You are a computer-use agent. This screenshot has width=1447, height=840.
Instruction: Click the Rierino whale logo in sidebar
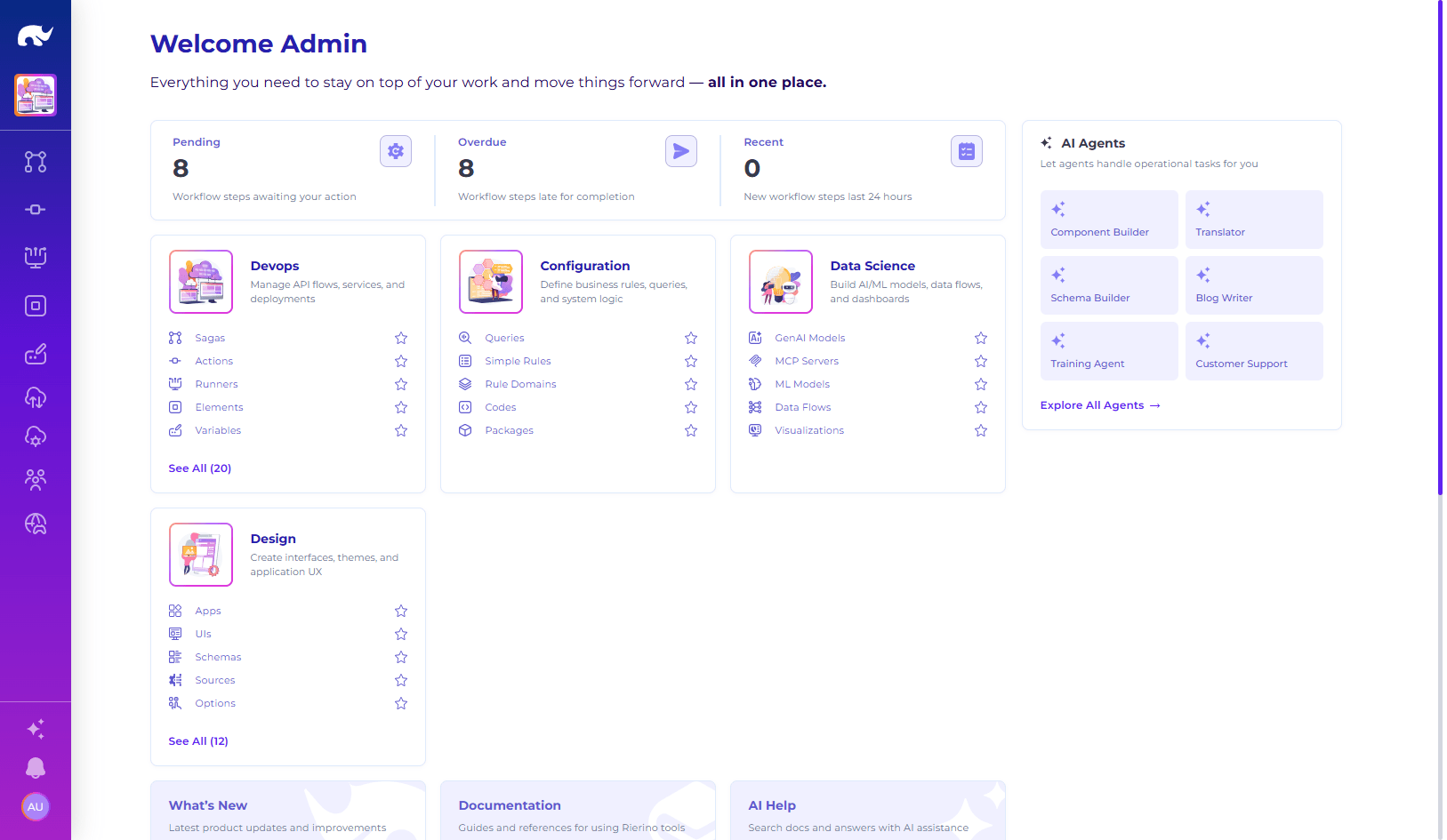[x=36, y=36]
